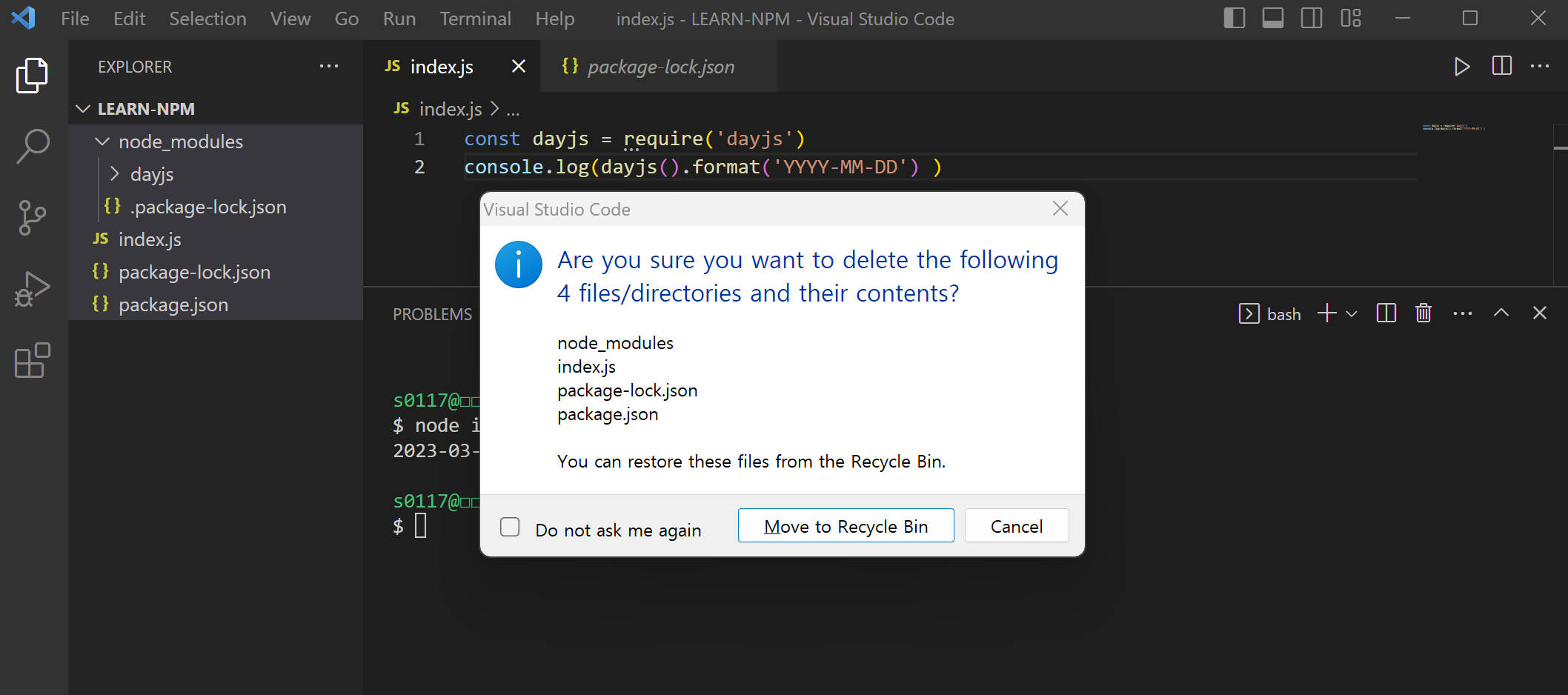Viewport: 1568px width, 695px height.
Task: Click code line 1 in the editor
Action: pyautogui.click(x=634, y=139)
